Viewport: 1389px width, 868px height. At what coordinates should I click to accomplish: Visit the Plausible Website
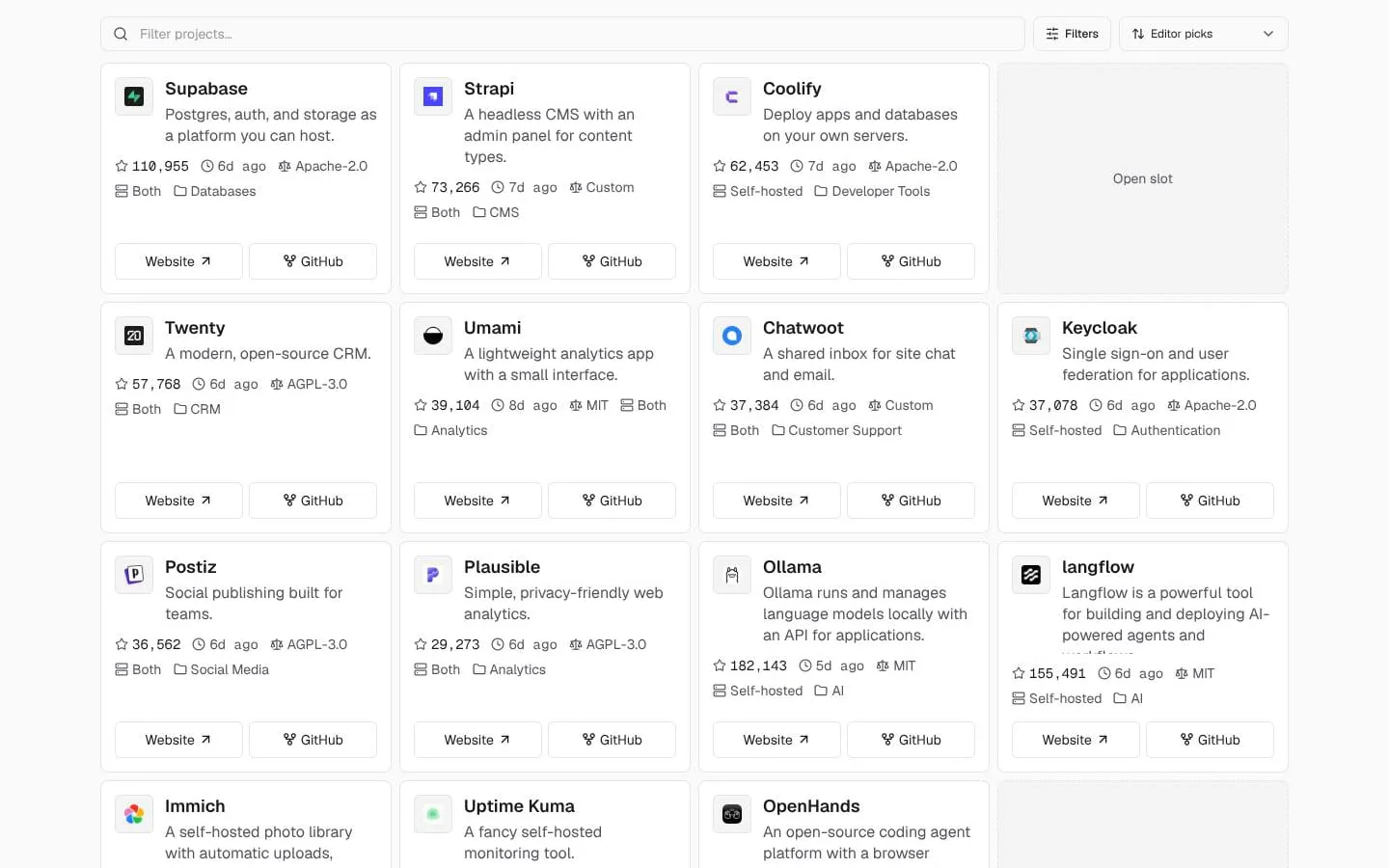tap(477, 740)
